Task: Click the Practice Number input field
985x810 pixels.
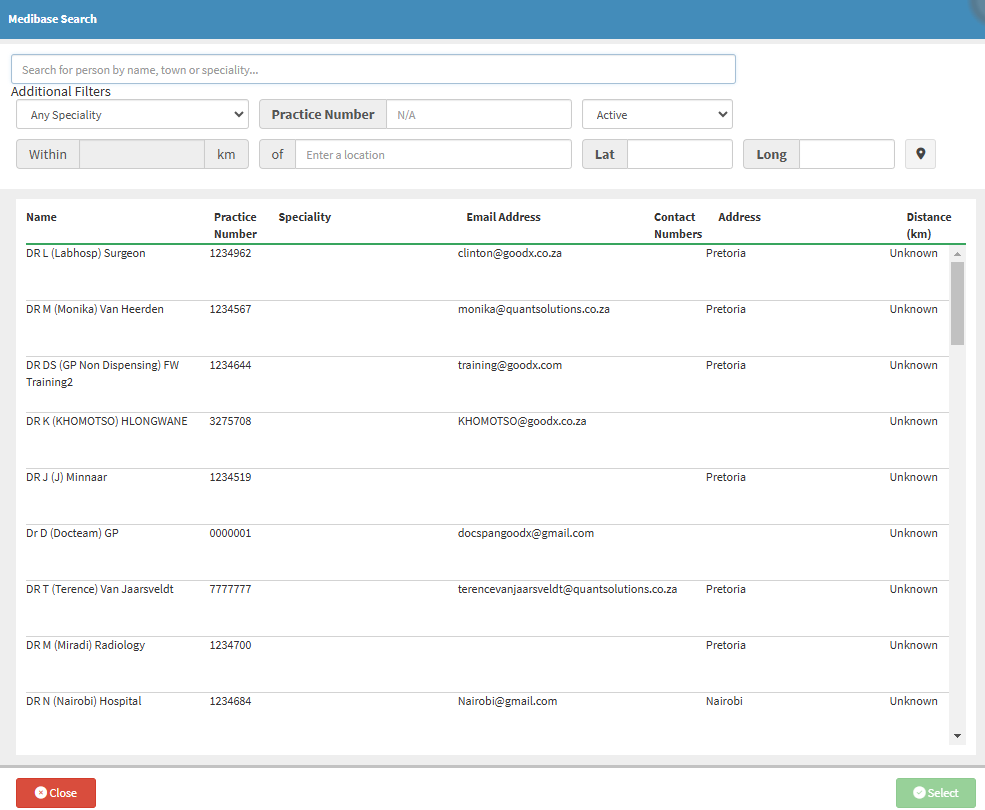Action: pyautogui.click(x=478, y=115)
